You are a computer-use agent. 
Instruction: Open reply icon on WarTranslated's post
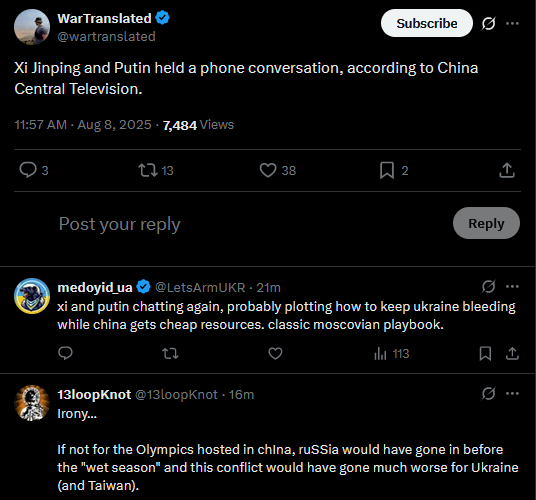pos(28,170)
